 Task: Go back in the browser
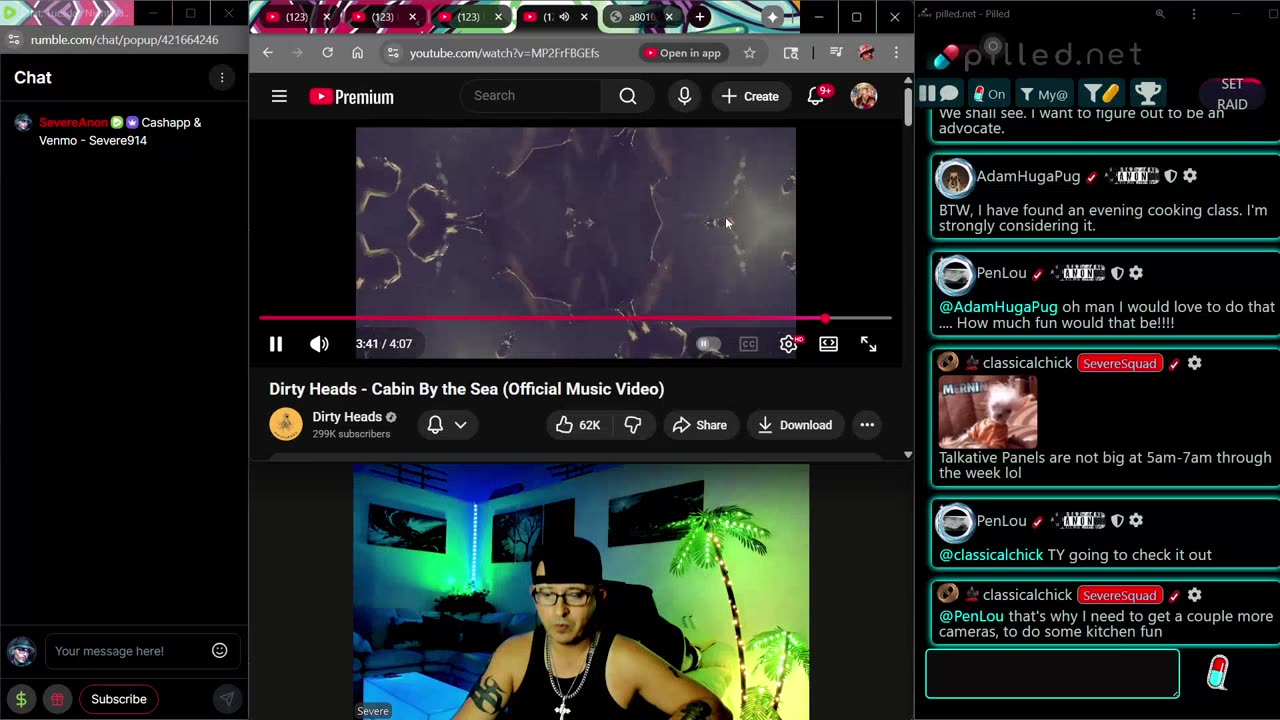267,53
